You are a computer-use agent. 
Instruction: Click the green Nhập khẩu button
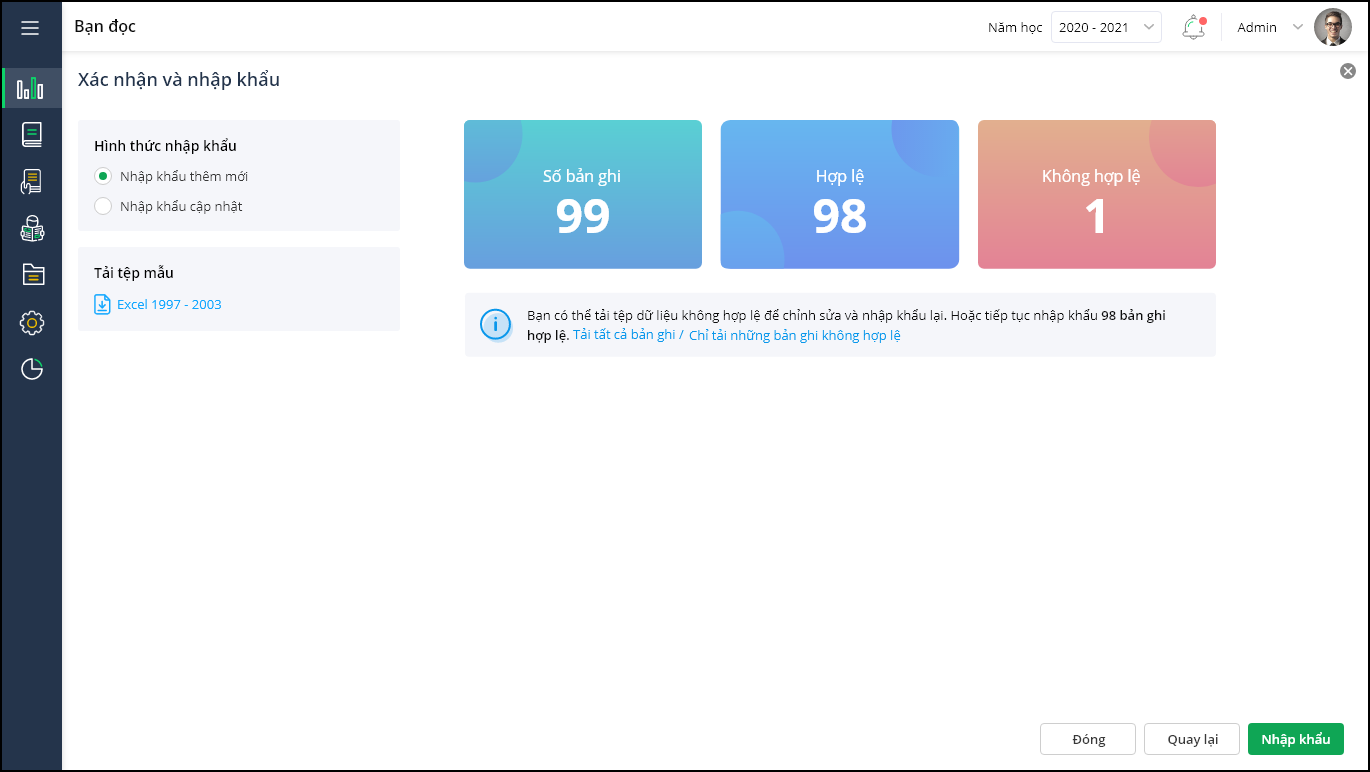click(1296, 739)
